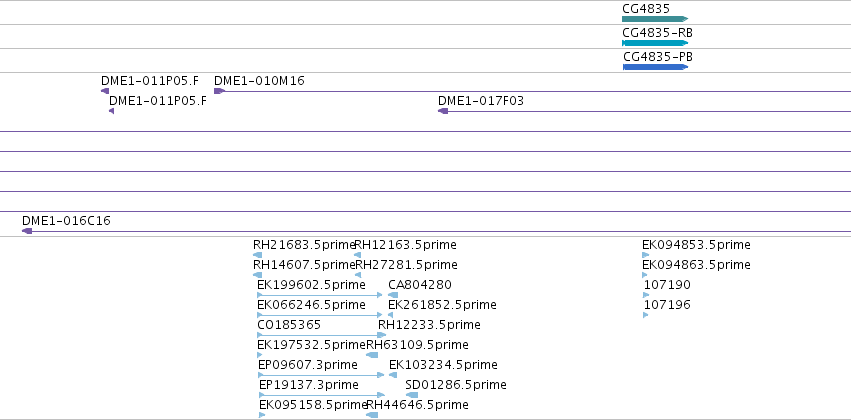Click the small arrow under 107190
Image resolution: width=851 pixels, height=420 pixels.
coord(646,295)
